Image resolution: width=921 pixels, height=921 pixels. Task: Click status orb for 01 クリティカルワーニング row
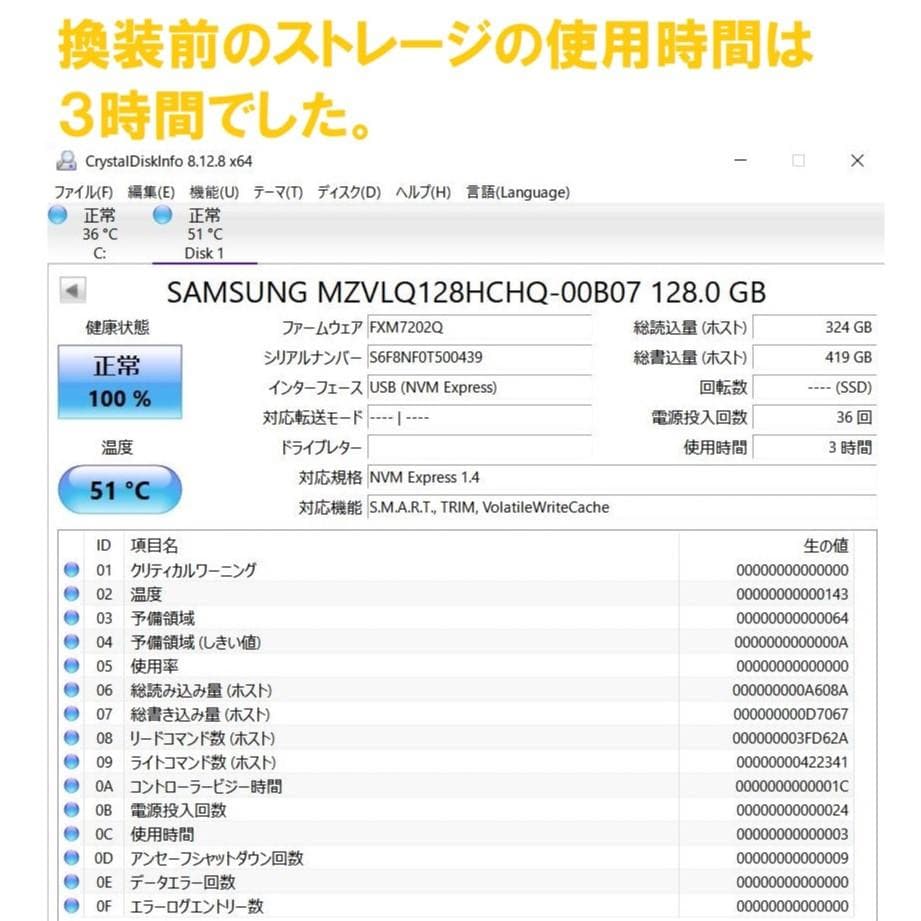pyautogui.click(x=72, y=570)
